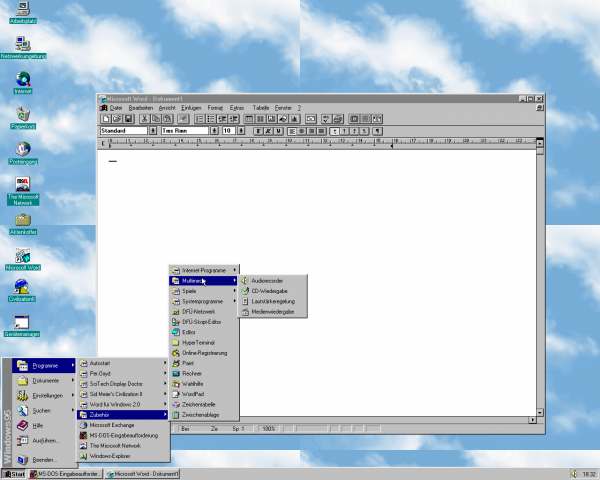Screen dimensions: 600x480
Task: Expand the Systemprogramme submenu
Action: pyautogui.click(x=204, y=301)
